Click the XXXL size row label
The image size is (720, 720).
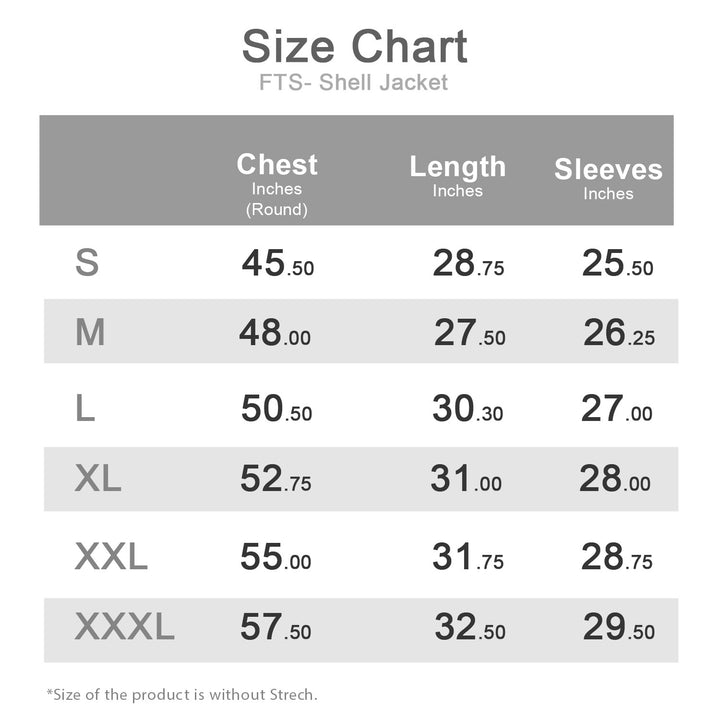click(124, 628)
